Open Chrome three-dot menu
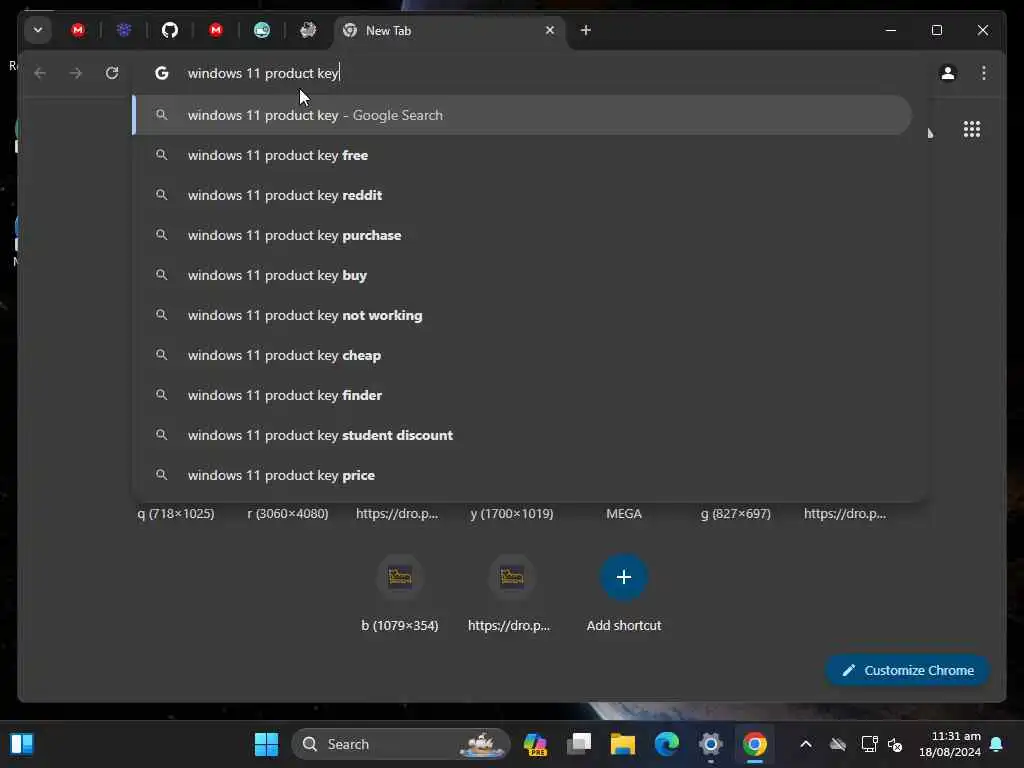Image resolution: width=1024 pixels, height=768 pixels. (x=984, y=73)
